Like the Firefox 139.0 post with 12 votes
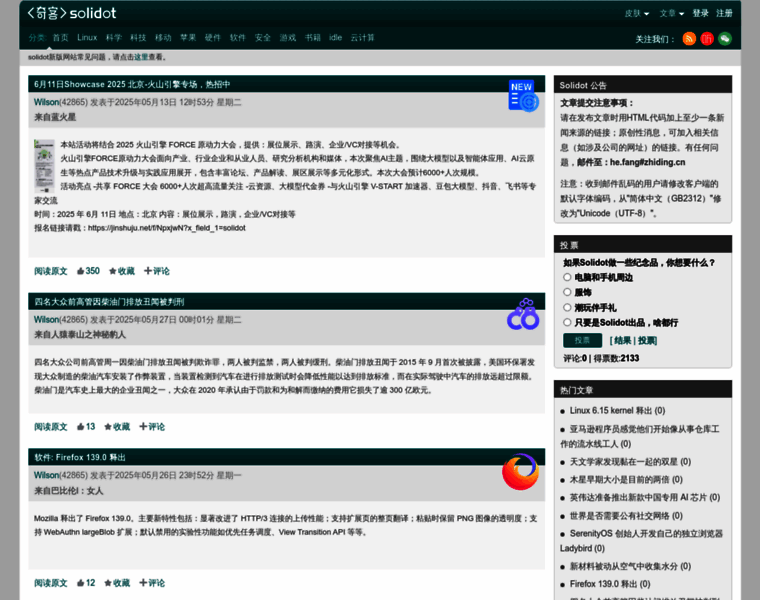This screenshot has height=600, width=760. (86, 583)
